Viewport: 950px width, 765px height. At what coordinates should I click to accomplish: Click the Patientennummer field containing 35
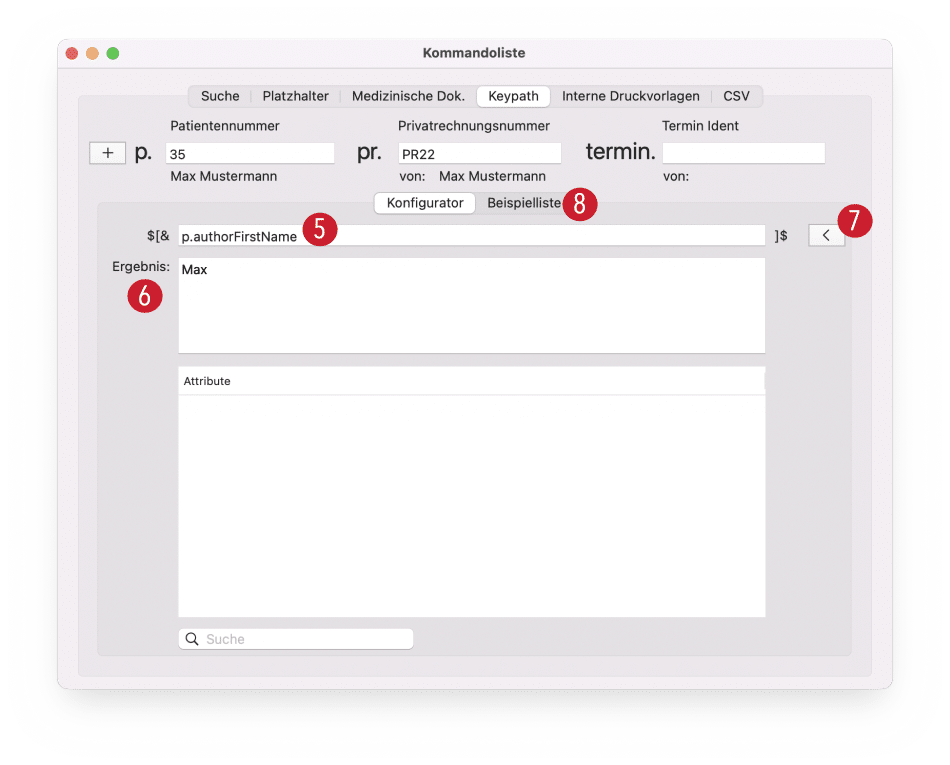point(250,153)
